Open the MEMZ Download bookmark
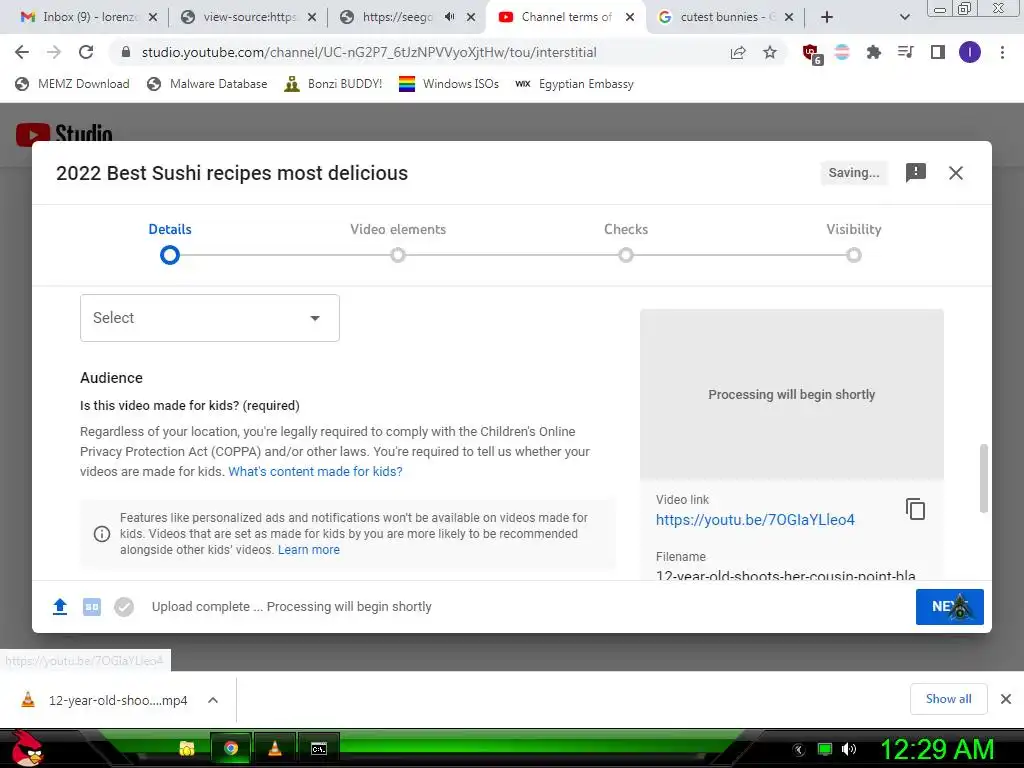Screen dimensions: 1024x768 point(72,84)
